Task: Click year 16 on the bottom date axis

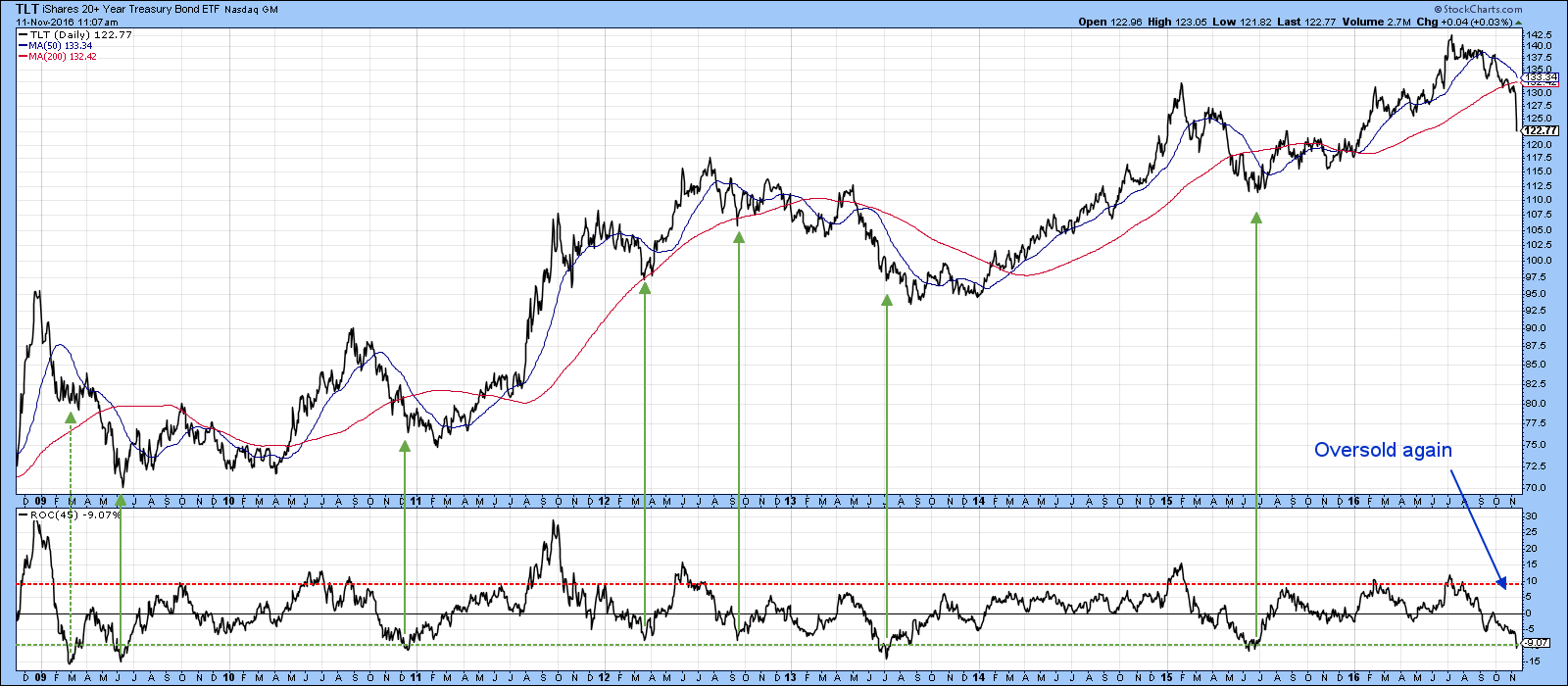Action: point(1353,677)
